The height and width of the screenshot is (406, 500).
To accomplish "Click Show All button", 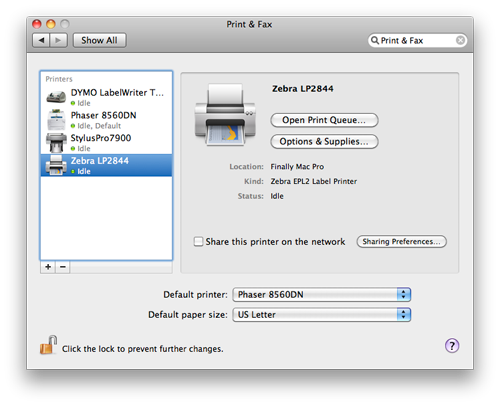I will click(99, 40).
